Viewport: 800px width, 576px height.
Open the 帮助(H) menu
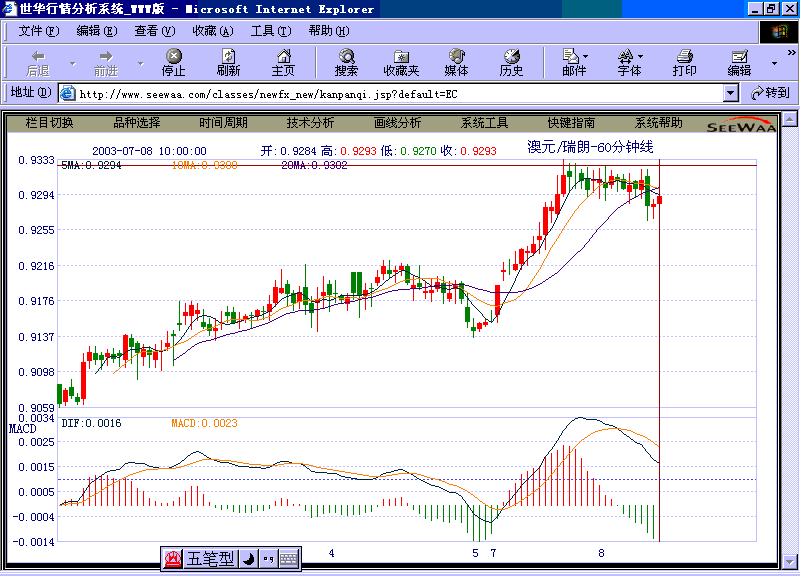pyautogui.click(x=329, y=31)
